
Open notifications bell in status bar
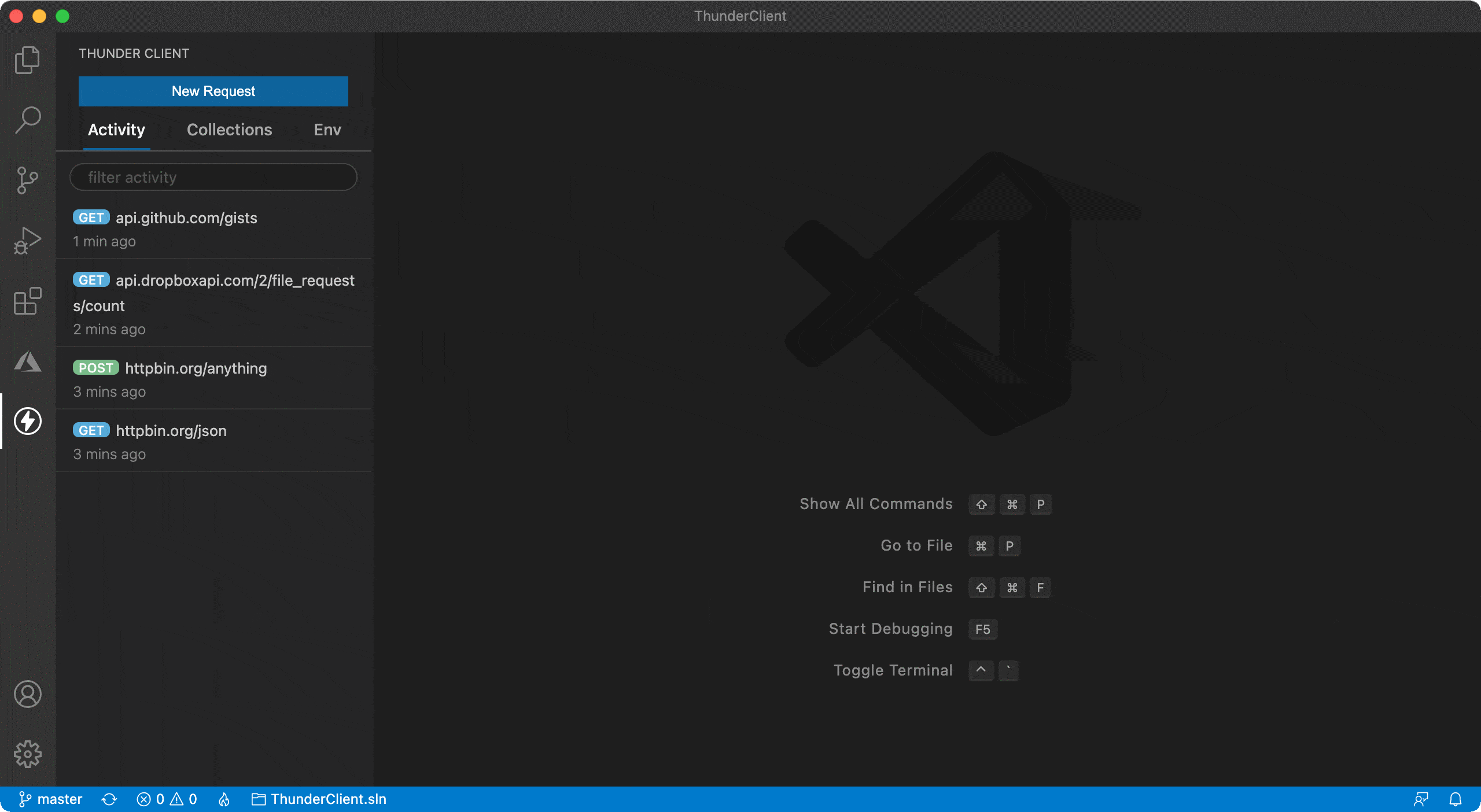(1457, 799)
